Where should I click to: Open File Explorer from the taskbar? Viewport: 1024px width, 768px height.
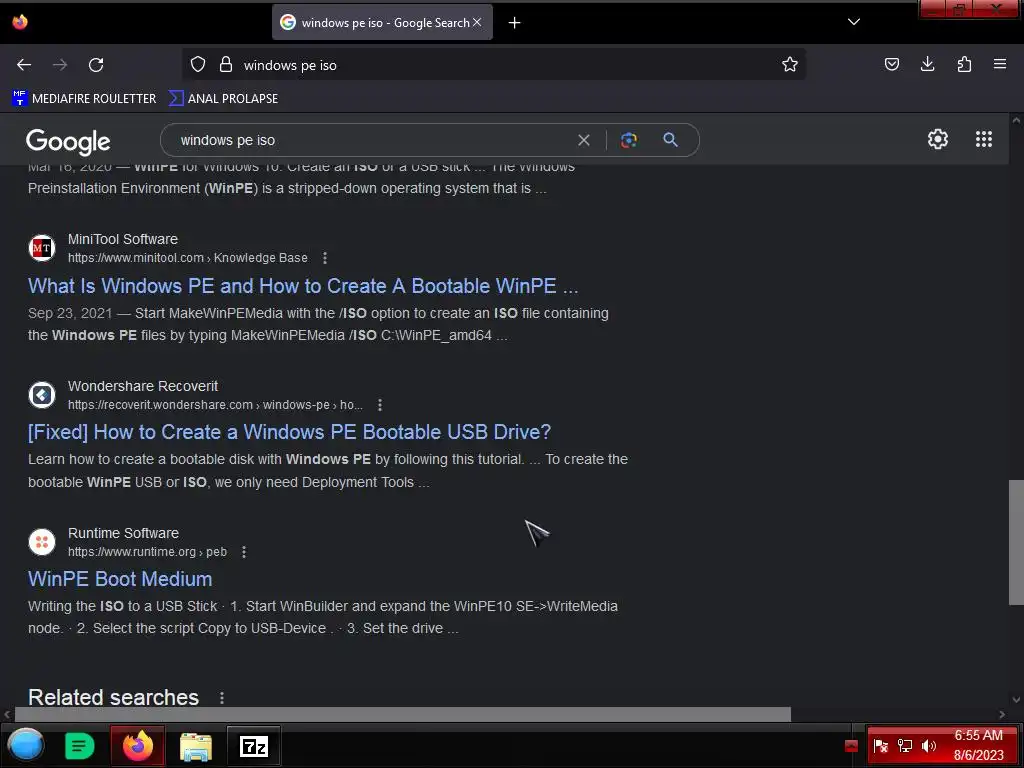click(x=196, y=746)
